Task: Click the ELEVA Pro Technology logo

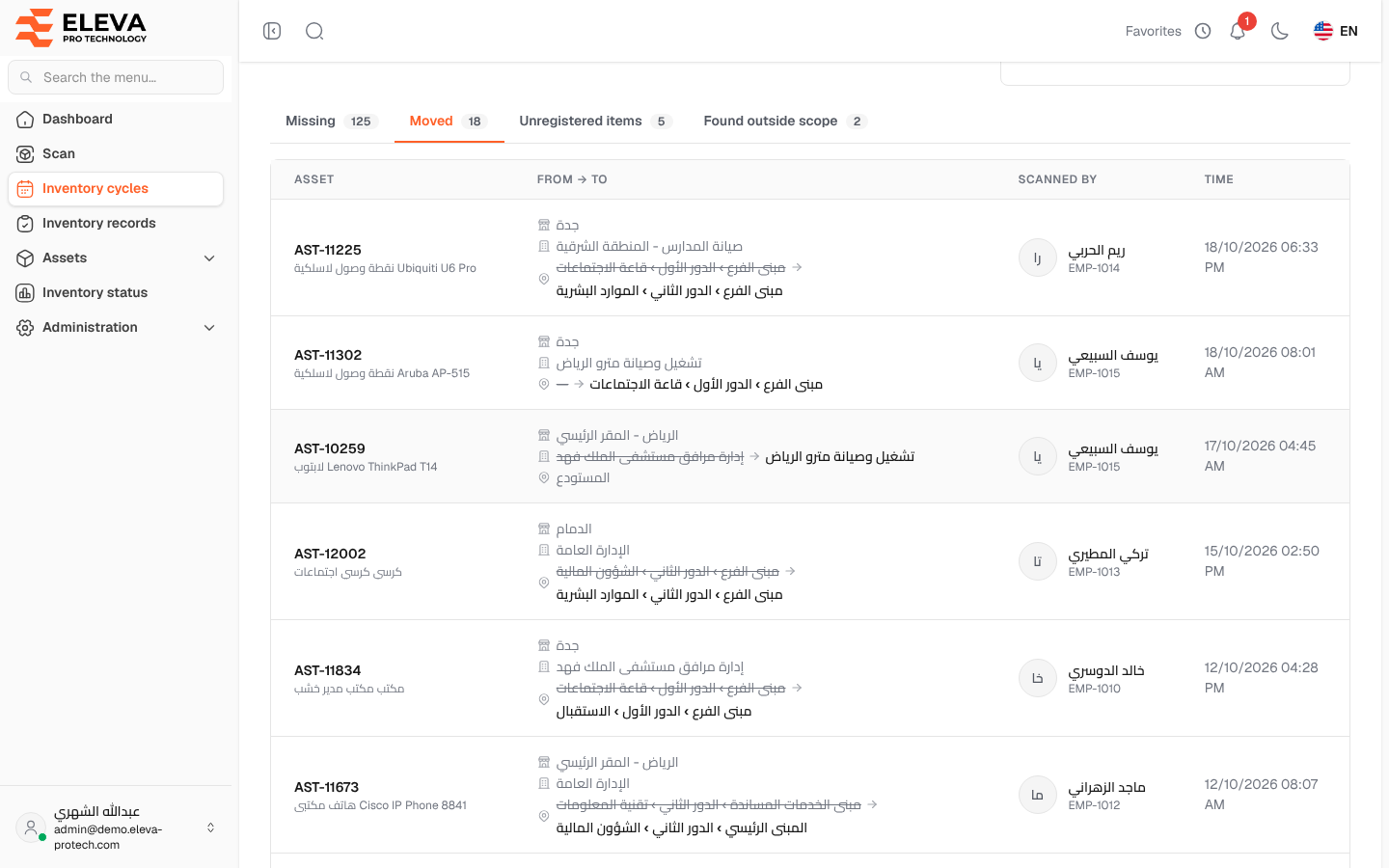Action: coord(81,27)
